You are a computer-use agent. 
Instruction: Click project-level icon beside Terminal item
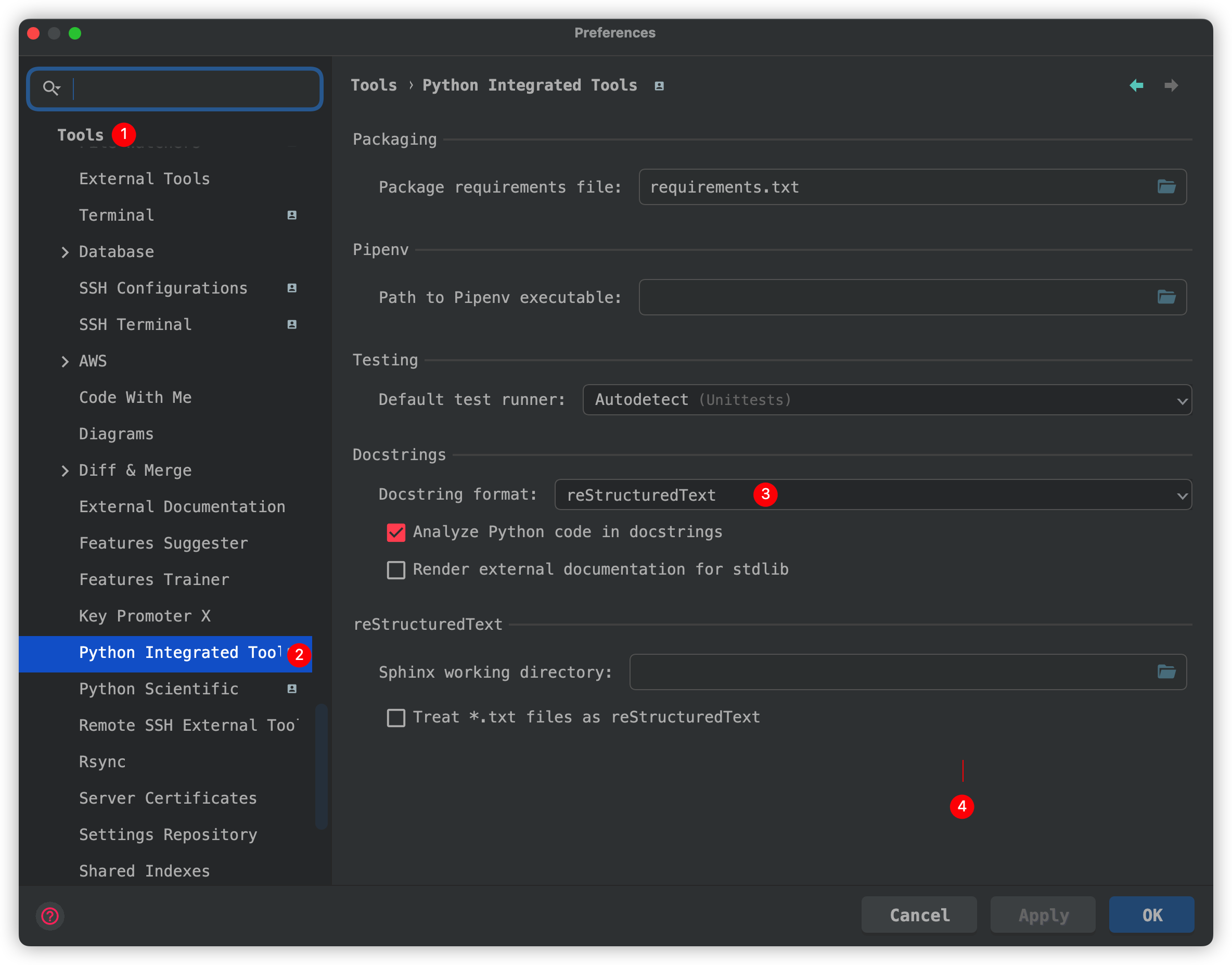292,215
